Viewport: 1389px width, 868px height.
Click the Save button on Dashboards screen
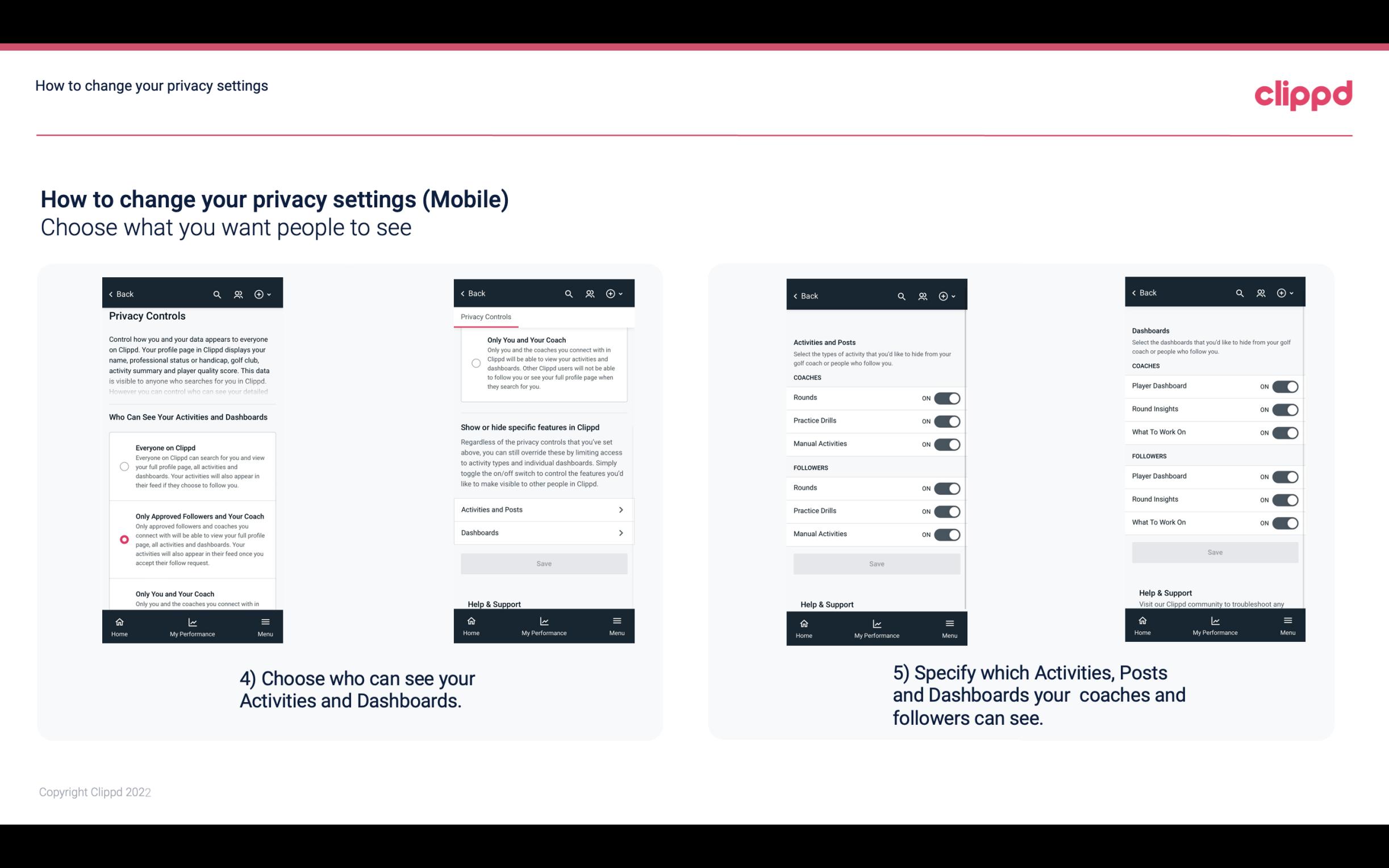1214,551
